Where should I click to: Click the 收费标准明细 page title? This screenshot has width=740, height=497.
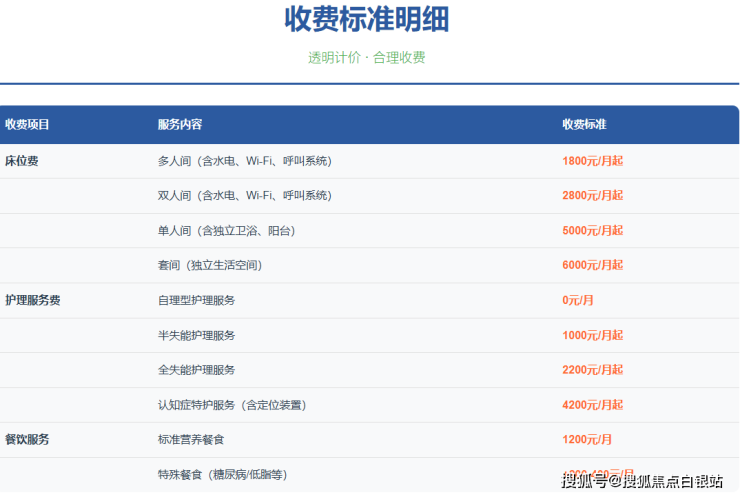pos(366,19)
